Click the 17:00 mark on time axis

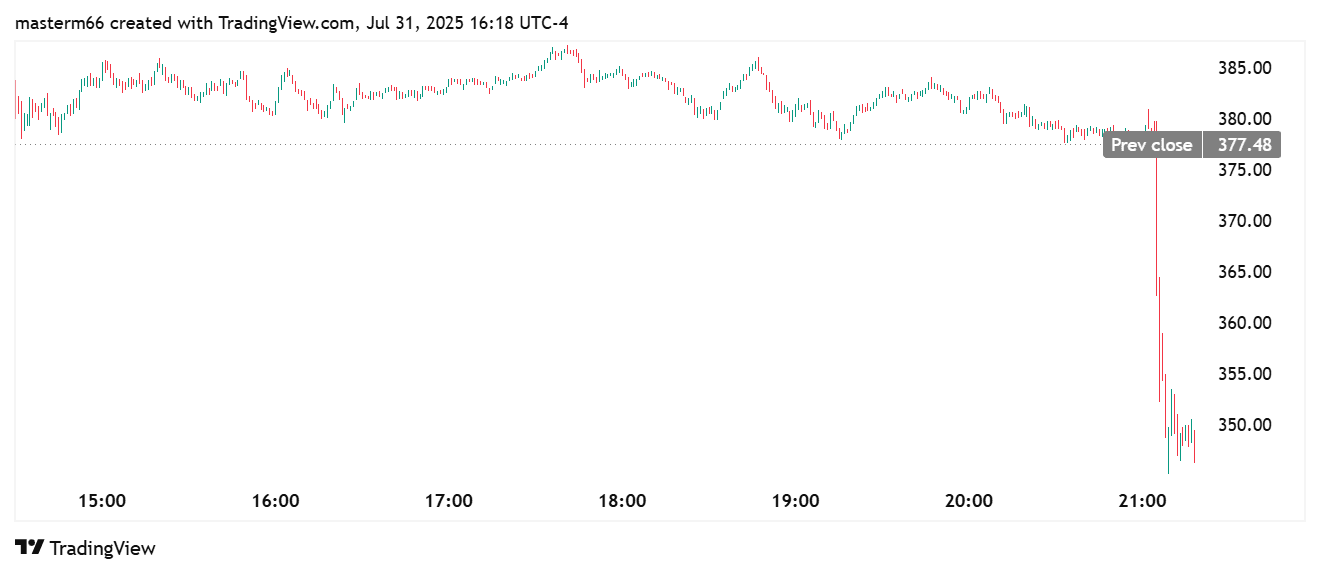tap(448, 500)
